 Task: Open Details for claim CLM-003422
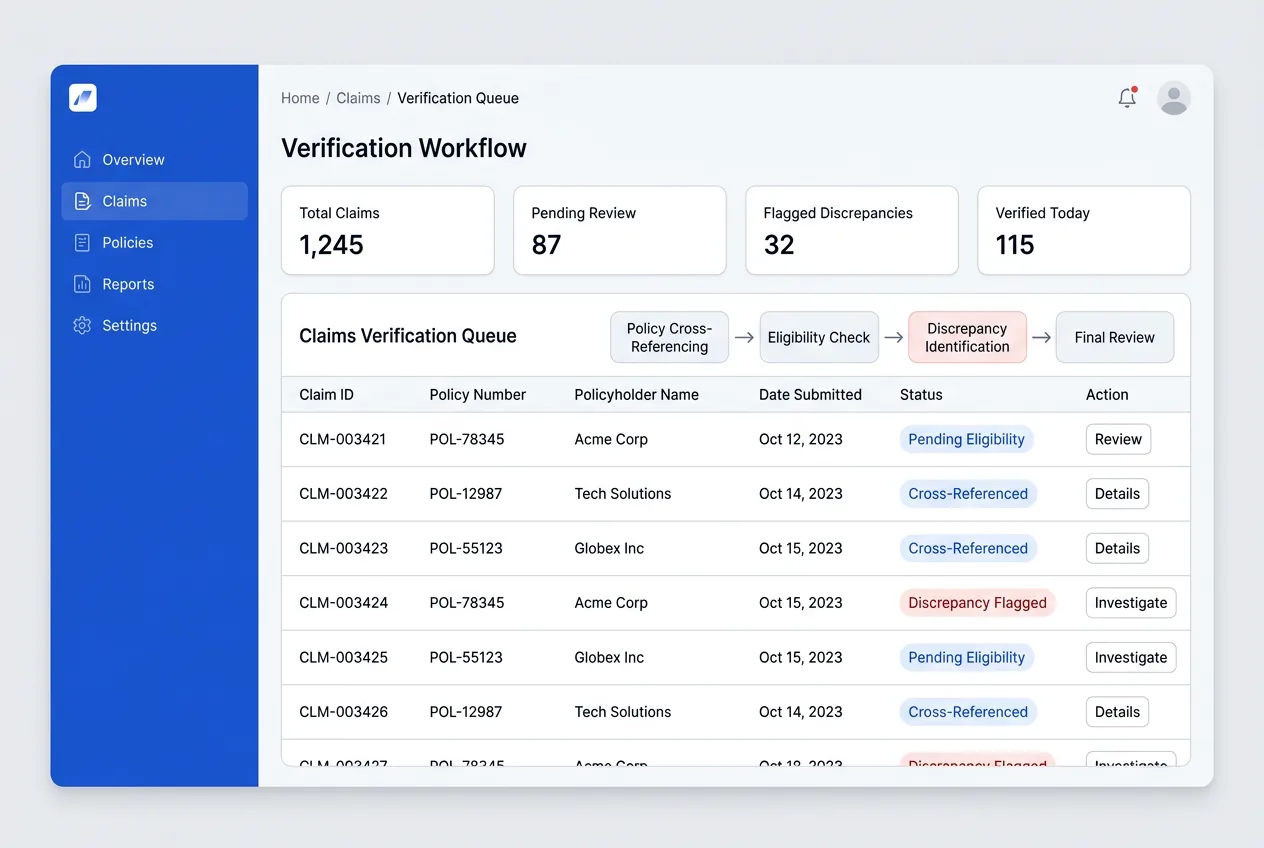click(1117, 493)
